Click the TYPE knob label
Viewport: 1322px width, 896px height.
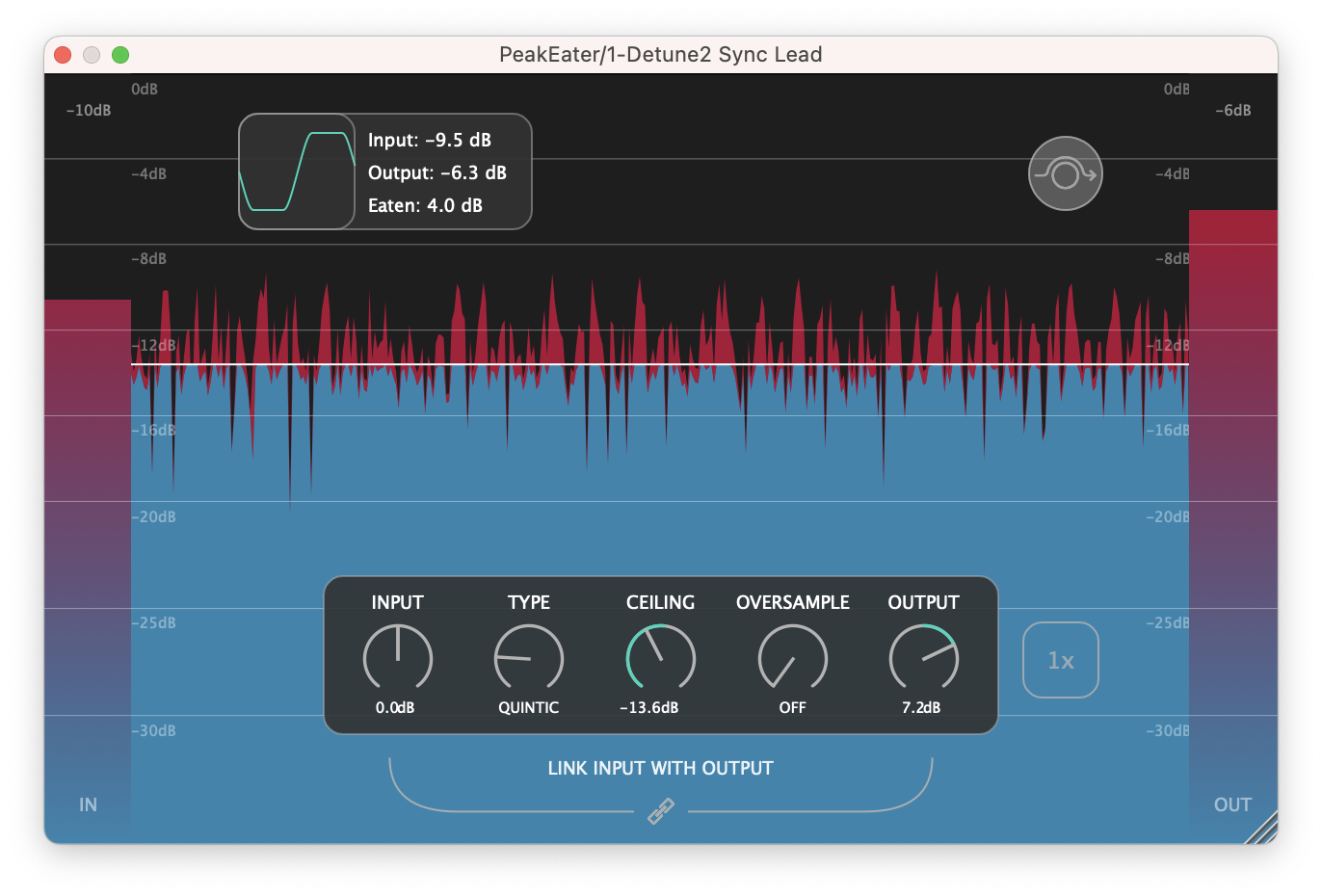(x=529, y=602)
